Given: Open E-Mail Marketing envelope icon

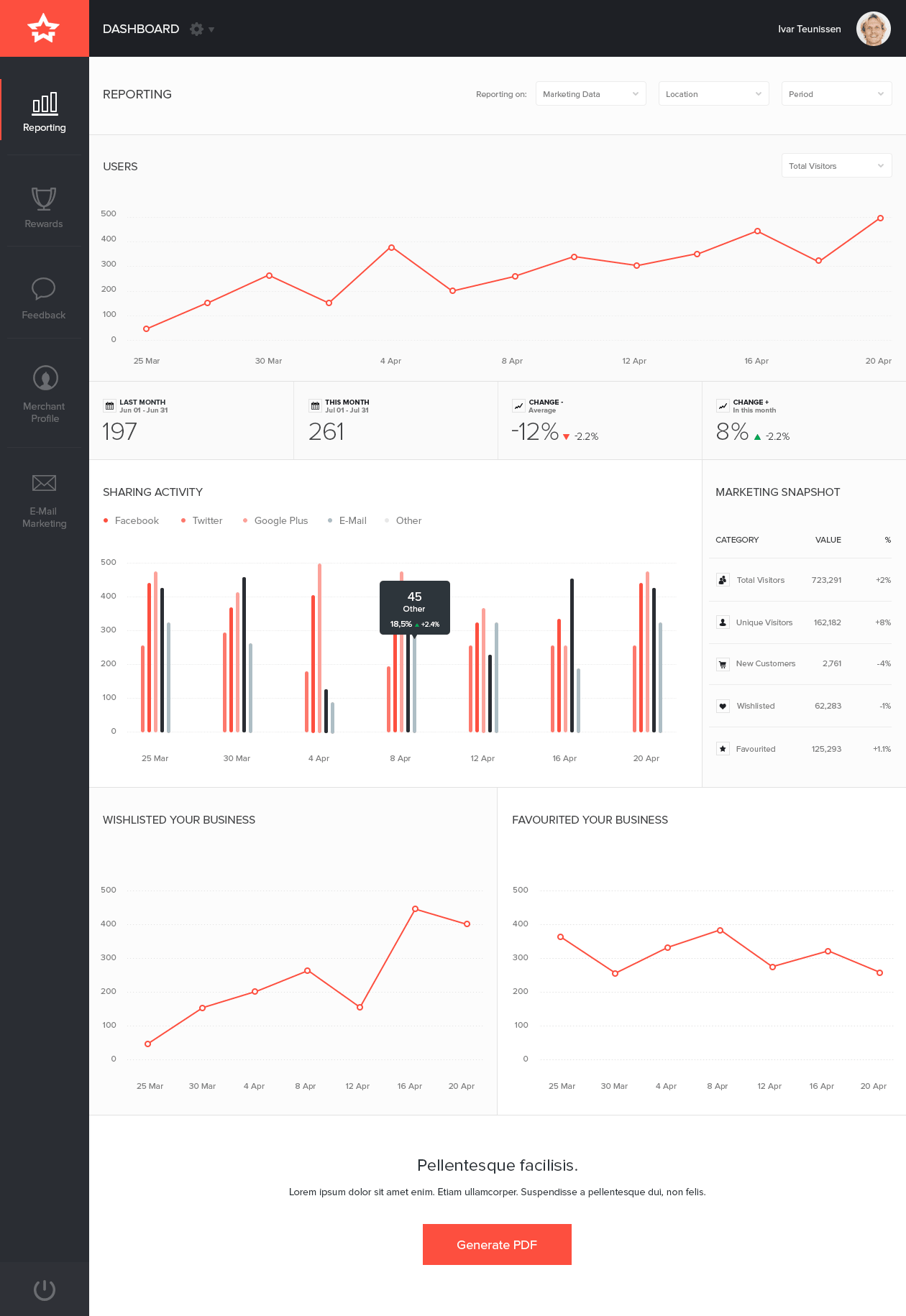Looking at the screenshot, I should [x=44, y=483].
